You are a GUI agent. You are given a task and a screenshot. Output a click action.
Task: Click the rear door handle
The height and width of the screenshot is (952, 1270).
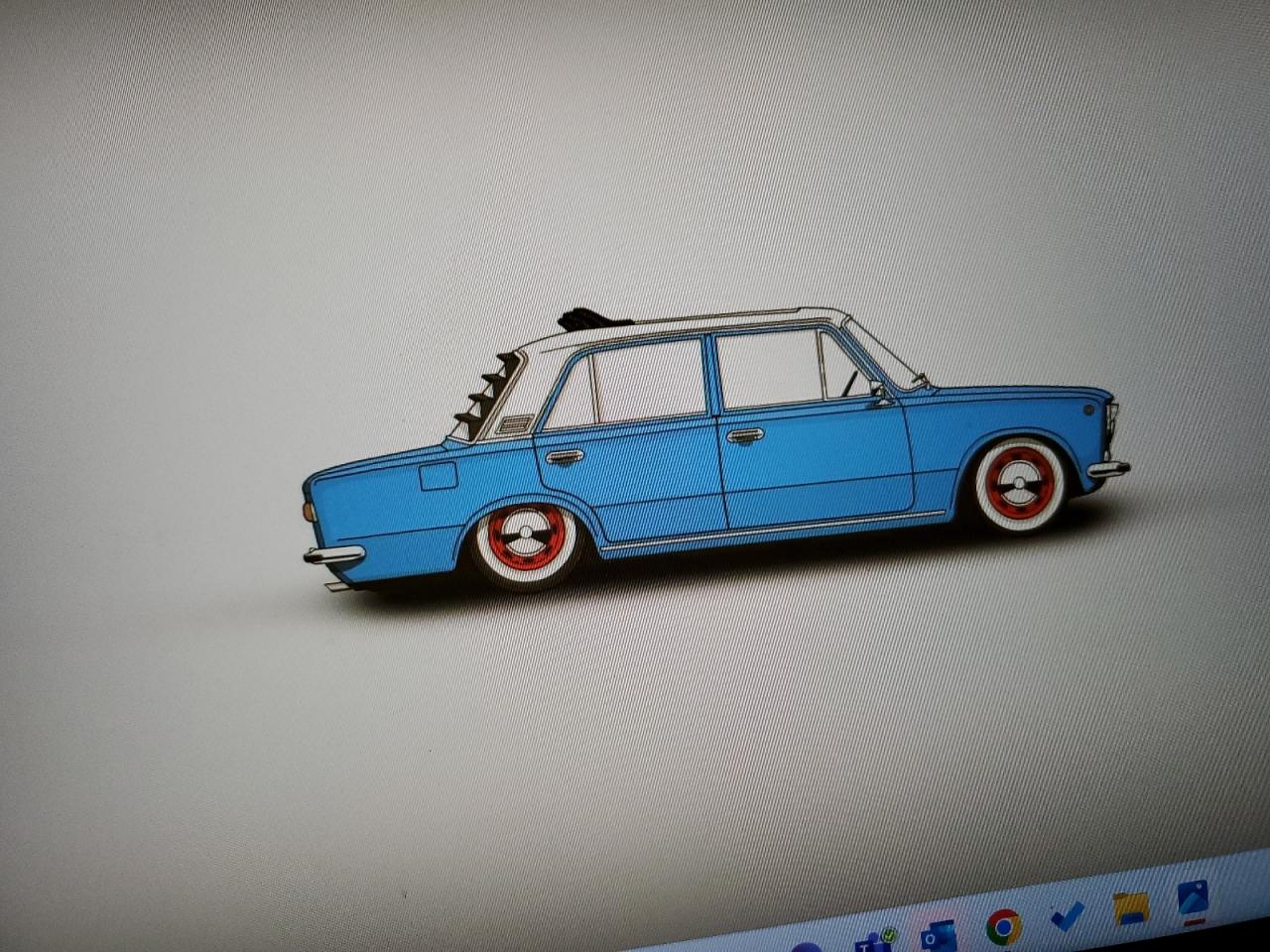564,456
